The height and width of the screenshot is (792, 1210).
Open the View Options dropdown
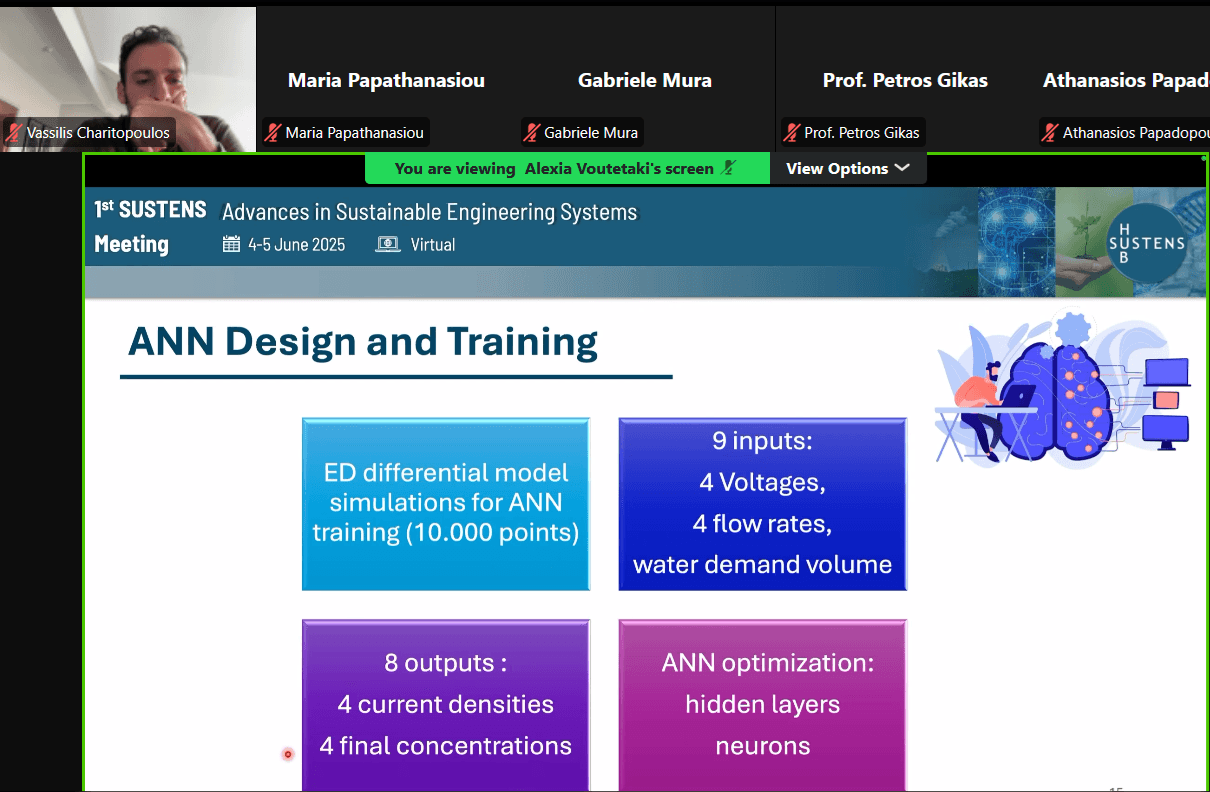847,168
